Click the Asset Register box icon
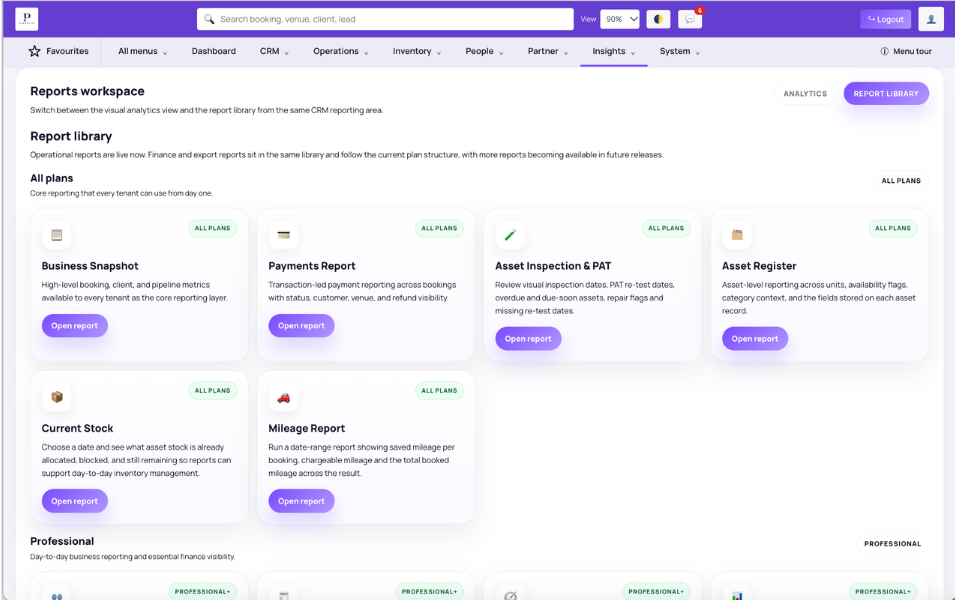 point(737,235)
